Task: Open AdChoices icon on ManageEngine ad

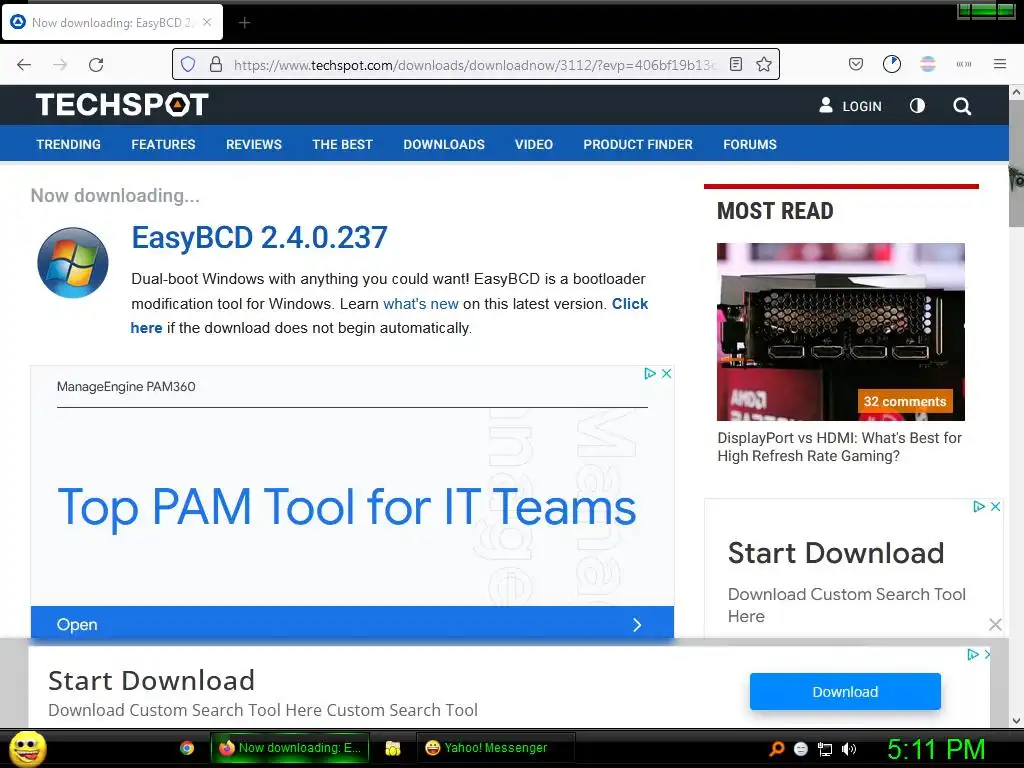Action: tap(650, 374)
